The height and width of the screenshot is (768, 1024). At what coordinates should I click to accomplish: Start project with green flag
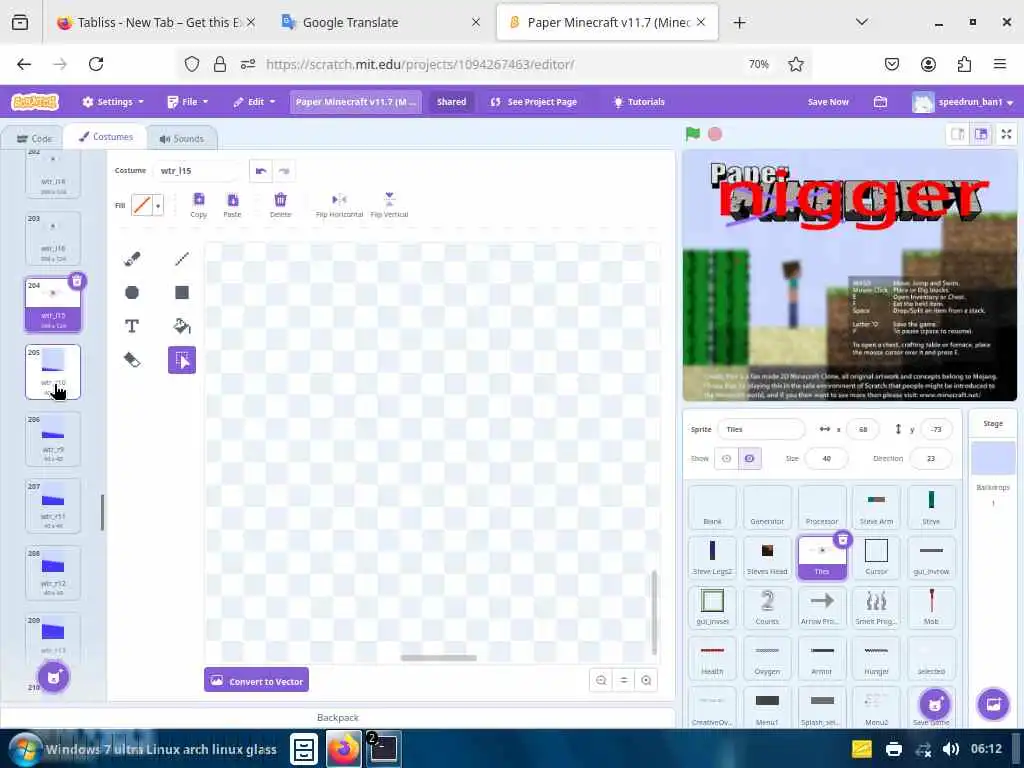point(693,134)
